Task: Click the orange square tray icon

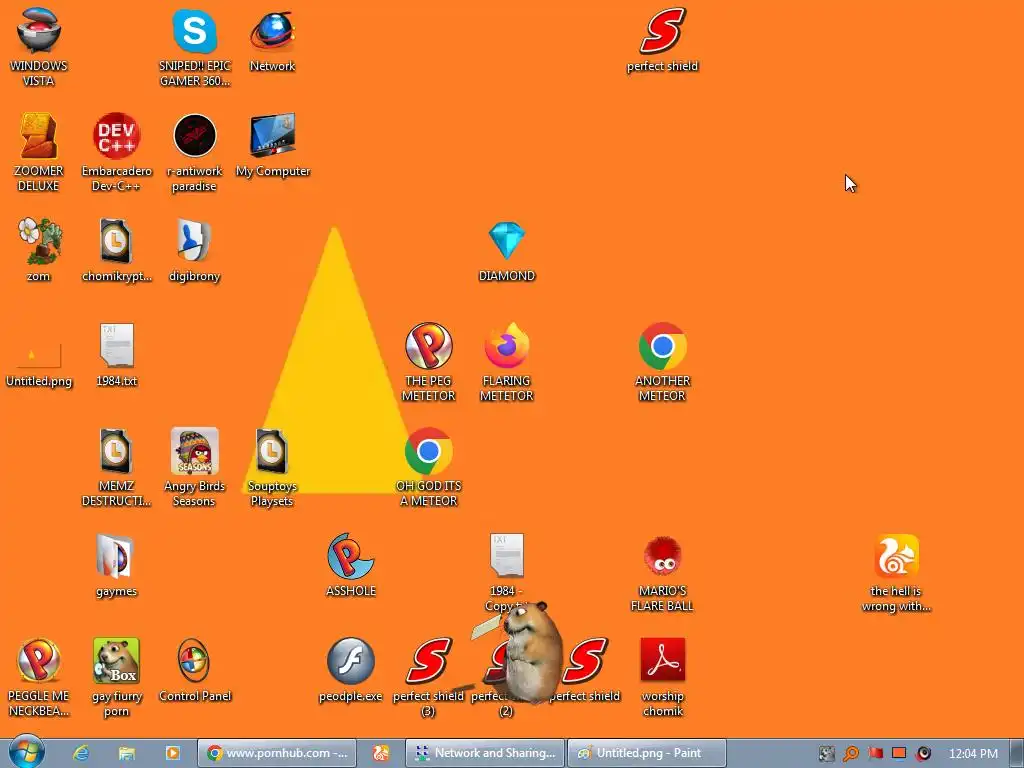Action: point(899,754)
